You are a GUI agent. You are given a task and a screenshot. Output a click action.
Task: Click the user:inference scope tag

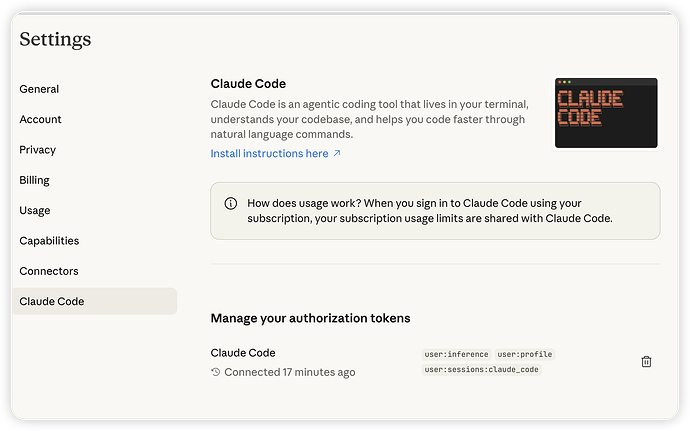(x=456, y=354)
